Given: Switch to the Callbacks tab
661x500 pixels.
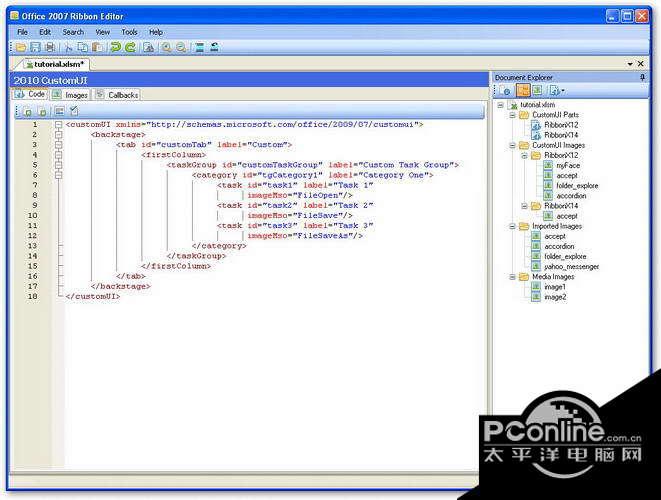Looking at the screenshot, I should pyautogui.click(x=117, y=95).
